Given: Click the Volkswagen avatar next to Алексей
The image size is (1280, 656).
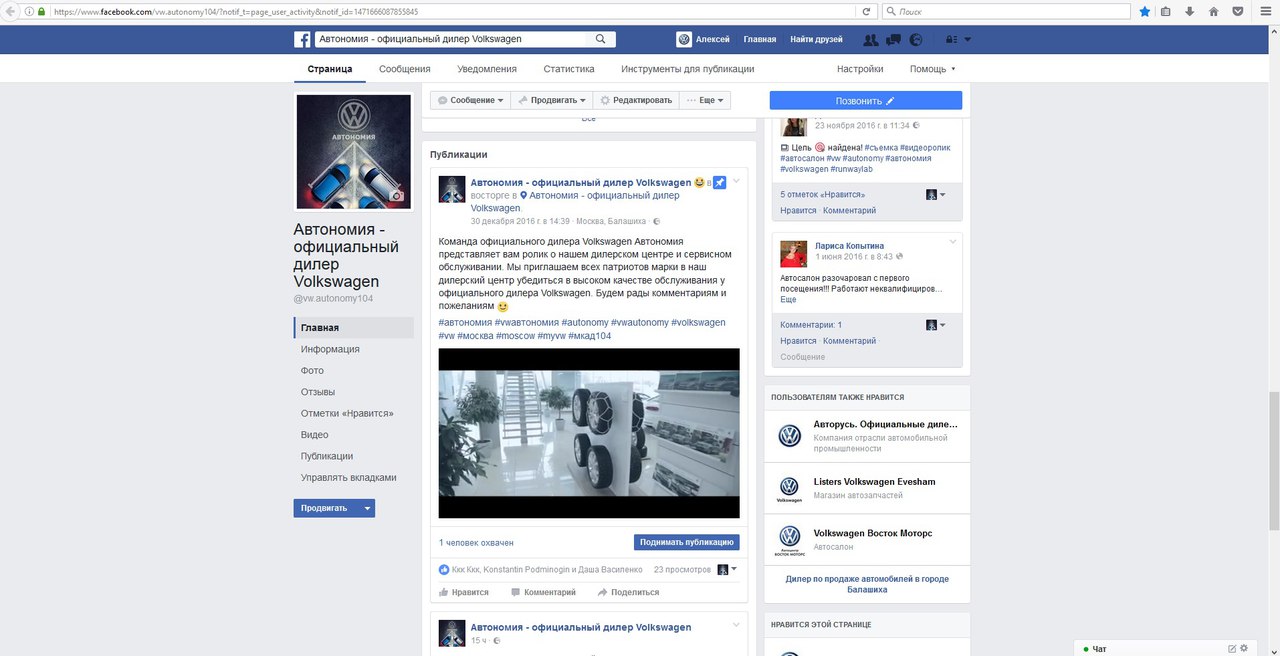Looking at the screenshot, I should 684,40.
